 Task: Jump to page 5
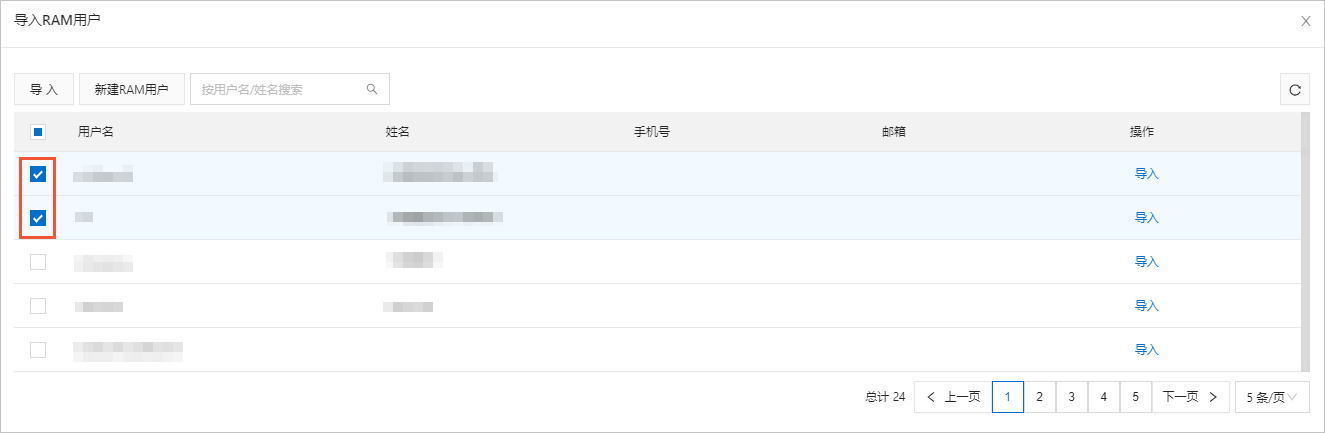pos(1135,397)
